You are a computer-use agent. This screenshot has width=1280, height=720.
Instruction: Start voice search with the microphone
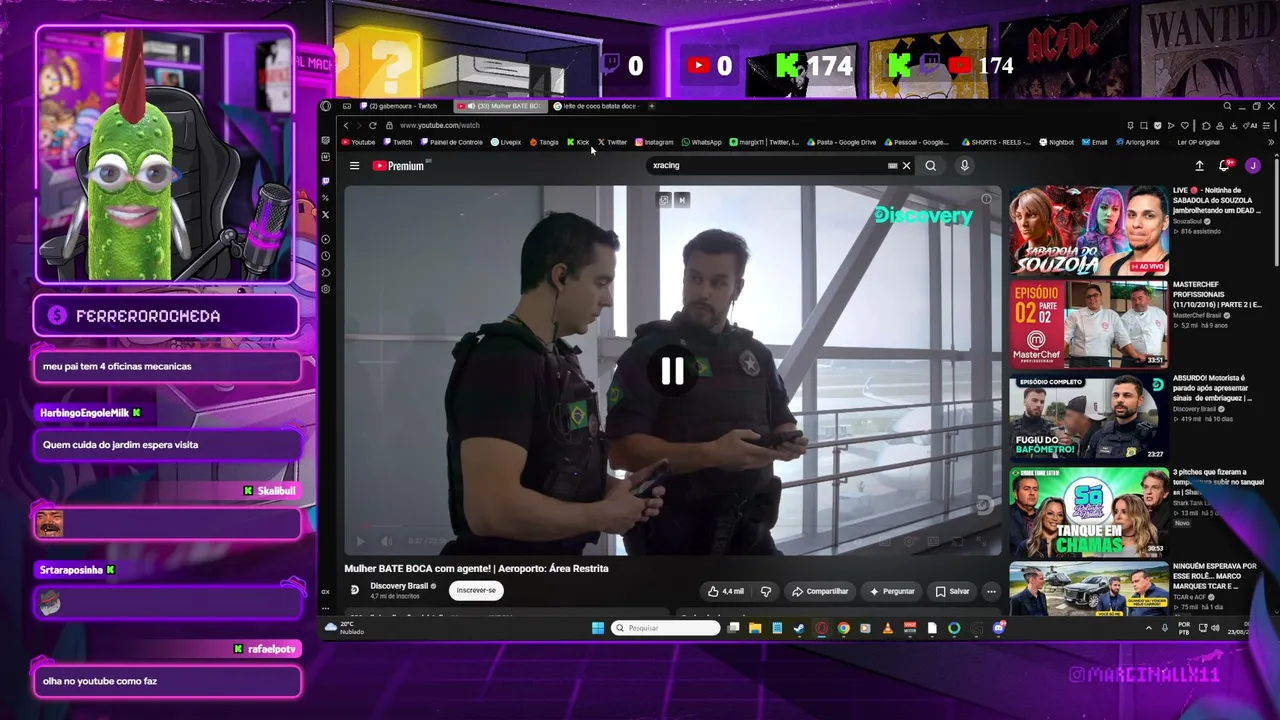coord(964,166)
